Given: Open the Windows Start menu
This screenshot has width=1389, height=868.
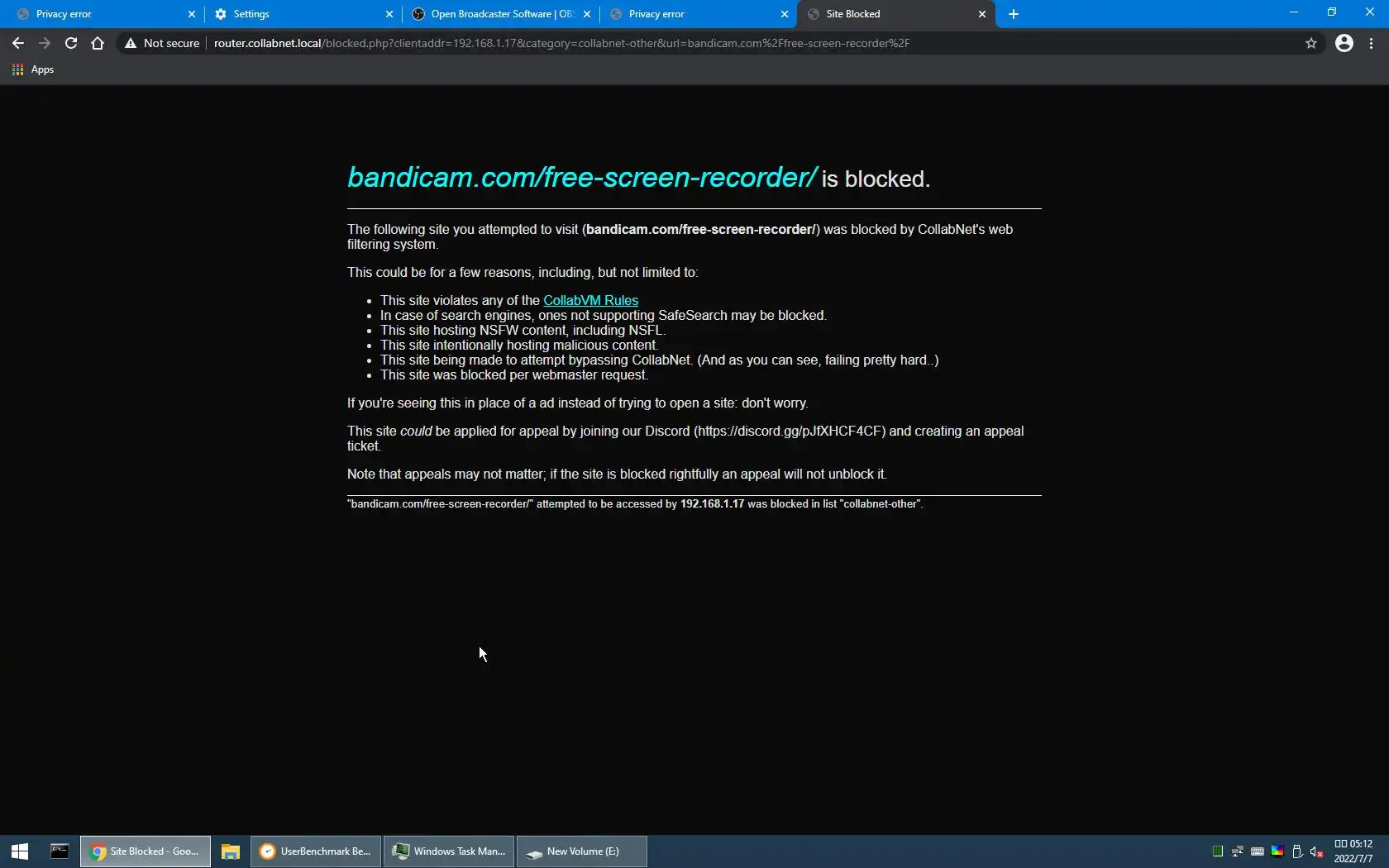Looking at the screenshot, I should (20, 851).
